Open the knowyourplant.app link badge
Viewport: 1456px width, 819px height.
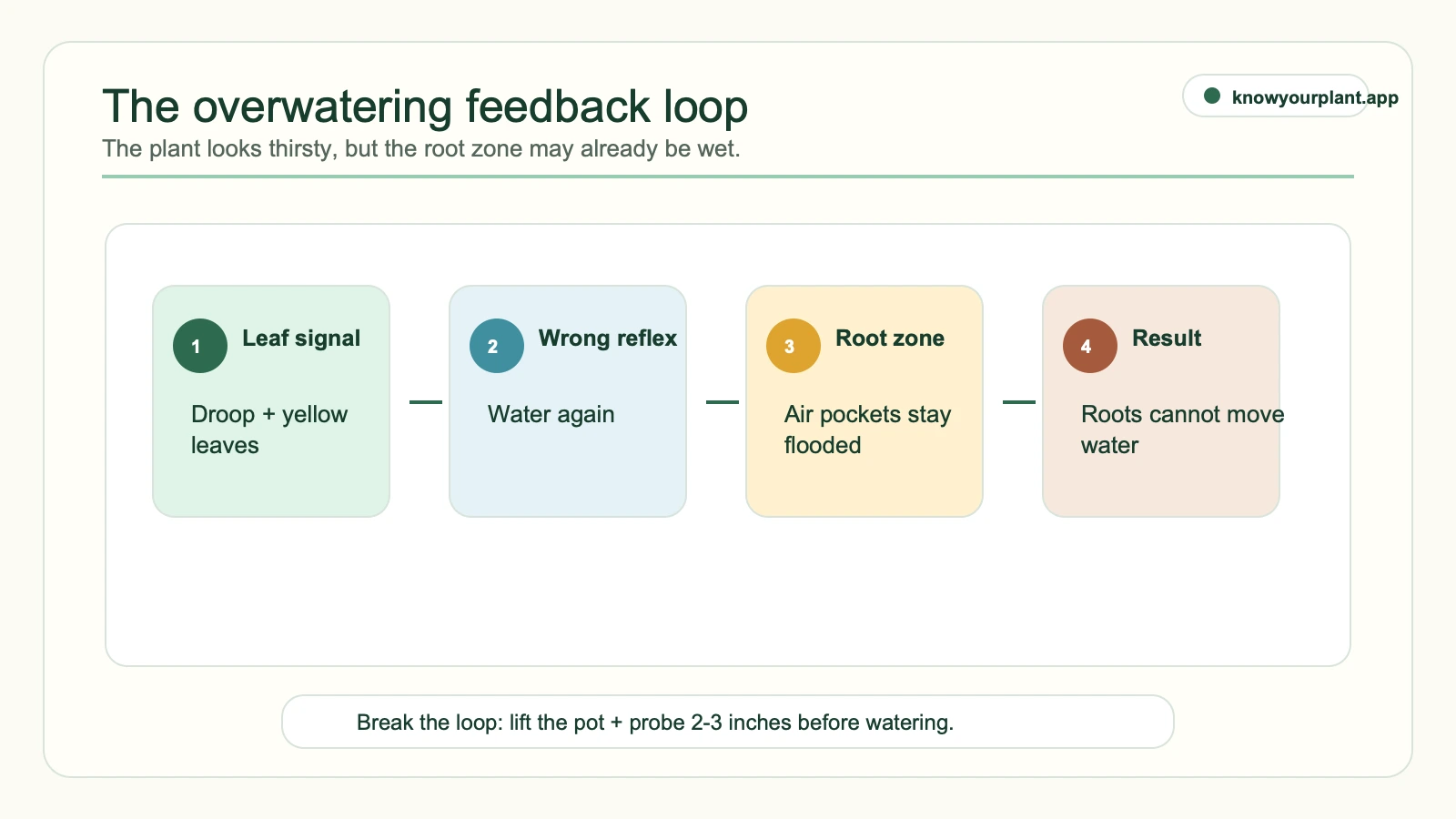coord(1276,96)
